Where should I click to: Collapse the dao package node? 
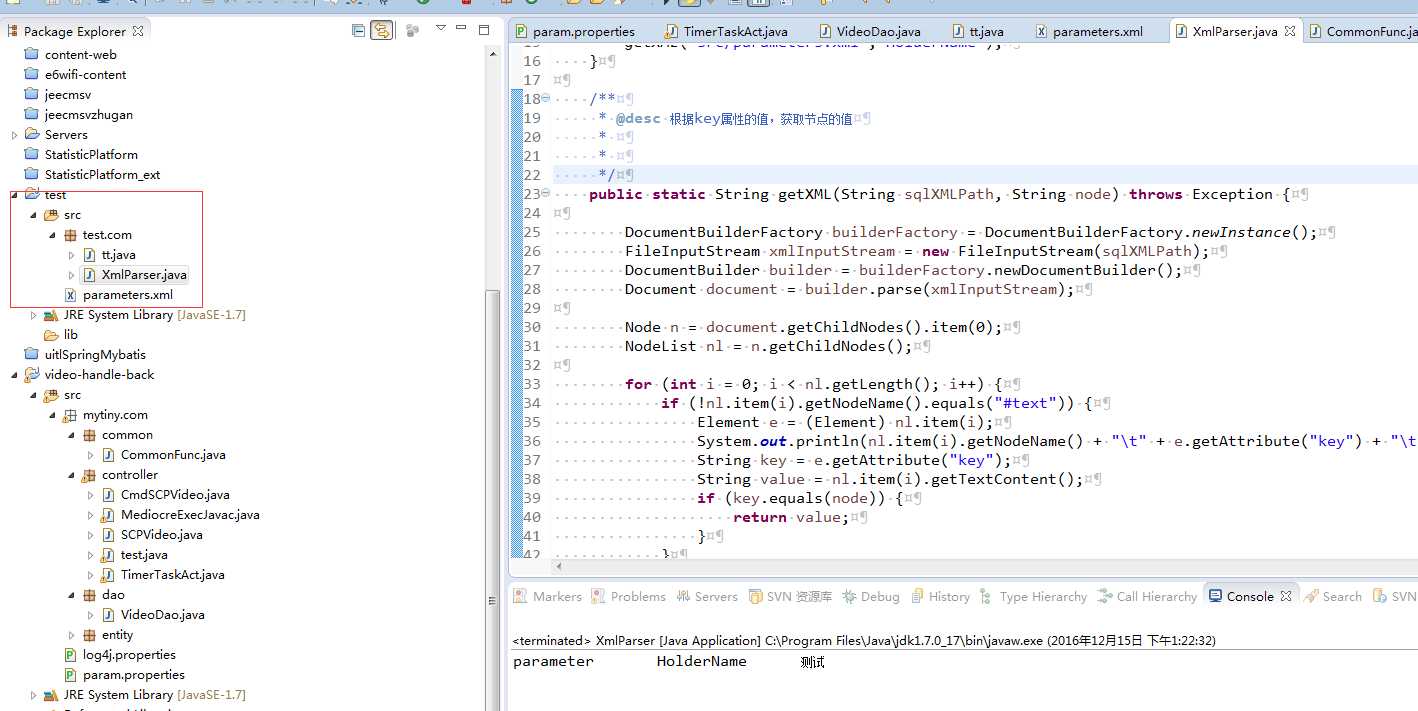click(x=71, y=595)
